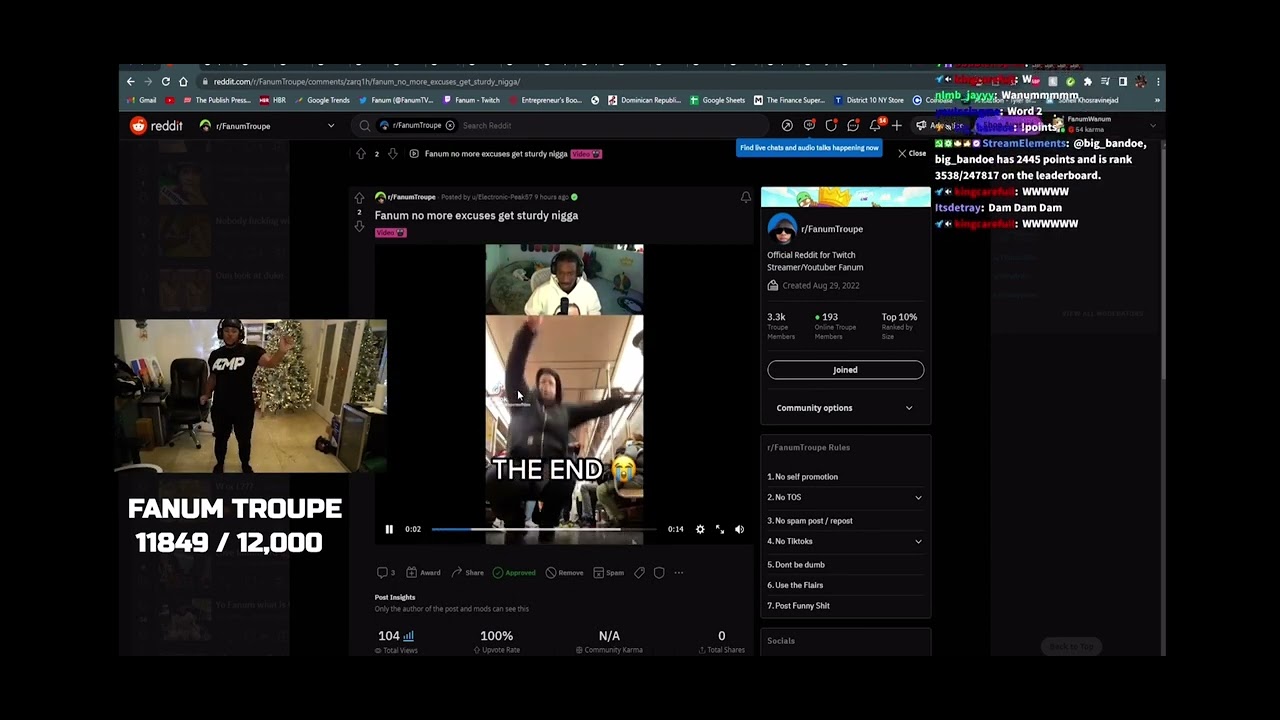
Task: Click the flair tag icon under the post
Action: (x=639, y=573)
